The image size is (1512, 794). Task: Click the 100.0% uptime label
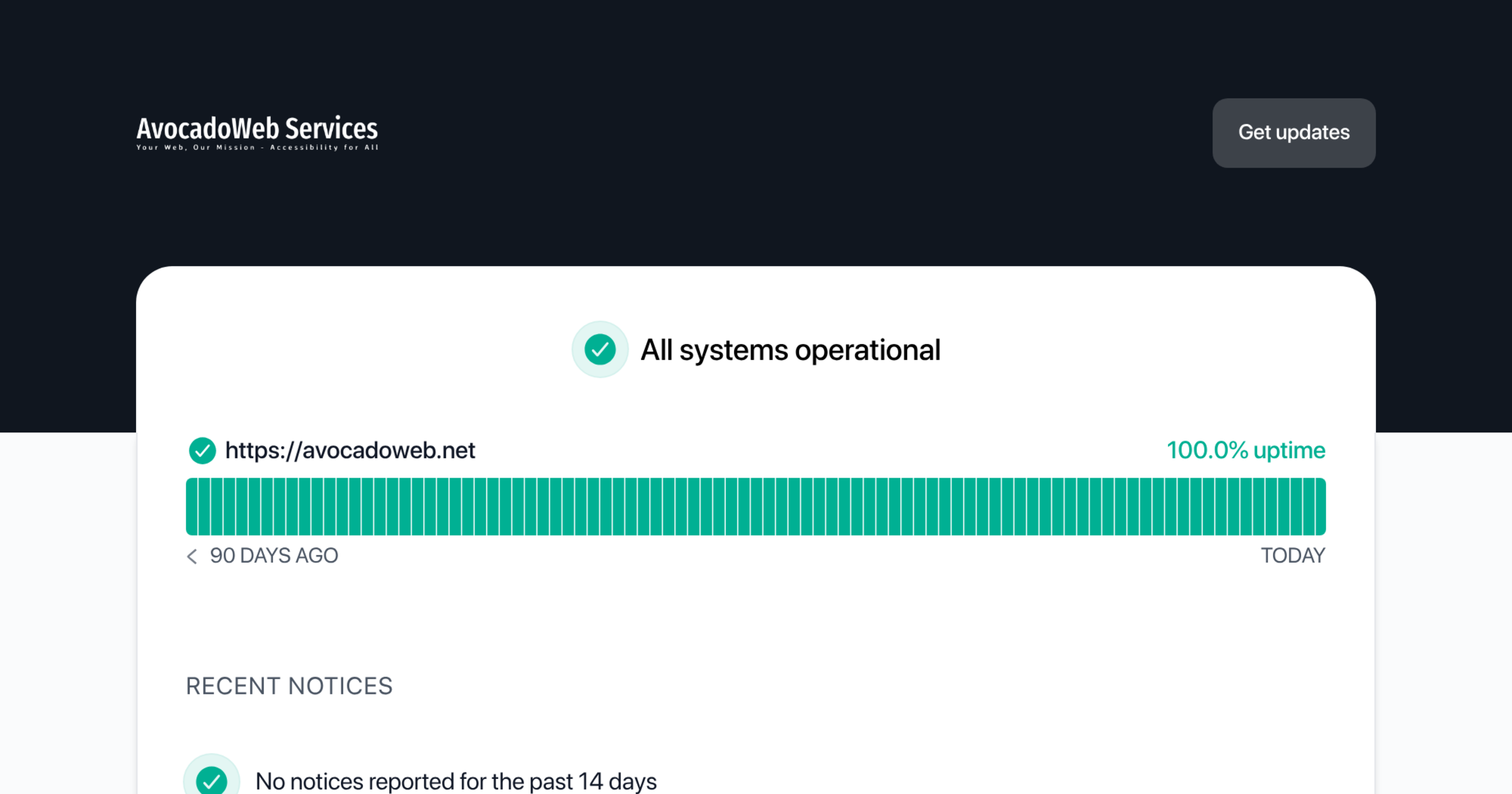point(1246,451)
